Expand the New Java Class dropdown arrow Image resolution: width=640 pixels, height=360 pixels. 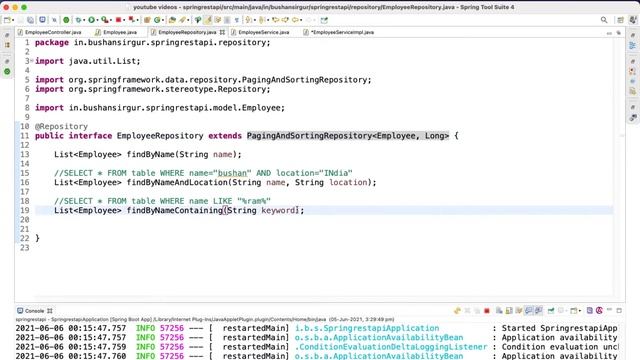pyautogui.click(x=163, y=20)
